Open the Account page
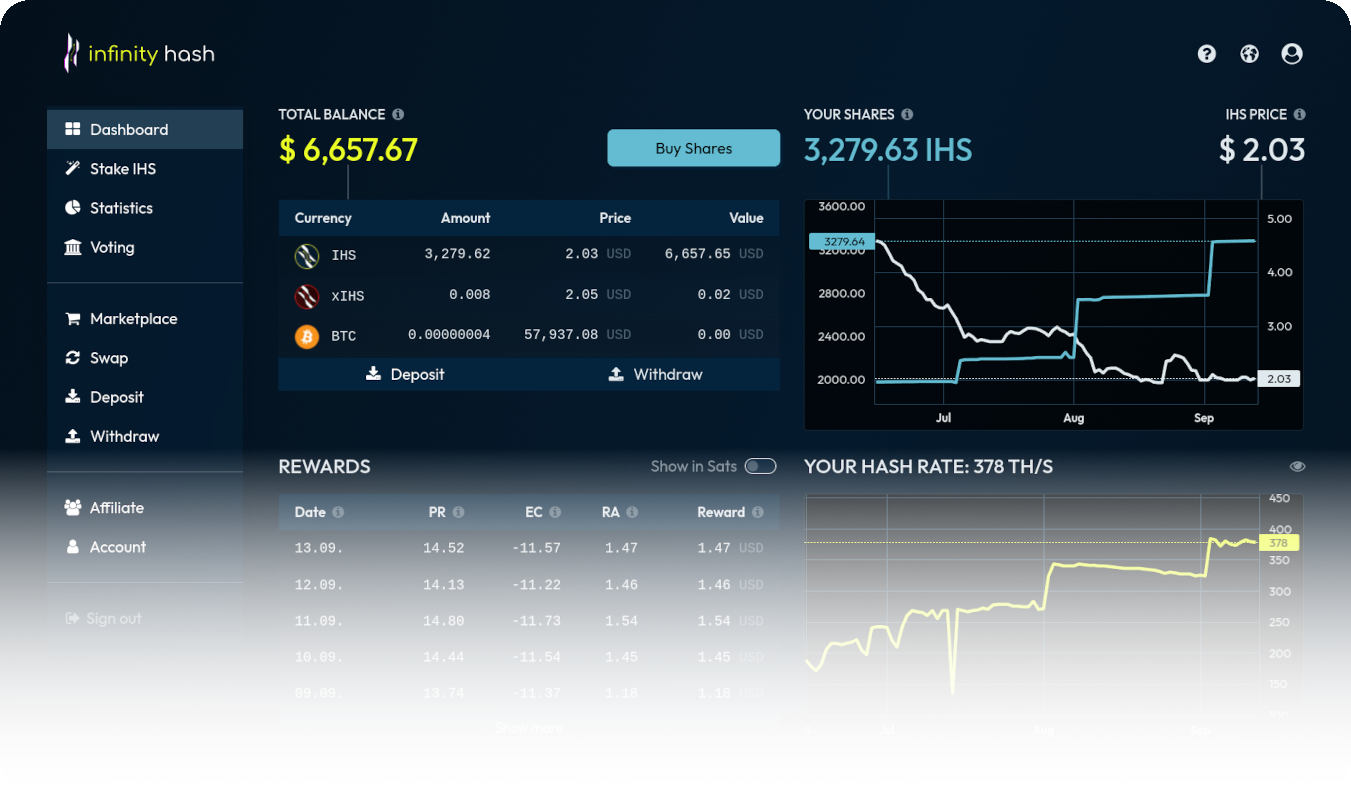1351x790 pixels. (x=145, y=547)
